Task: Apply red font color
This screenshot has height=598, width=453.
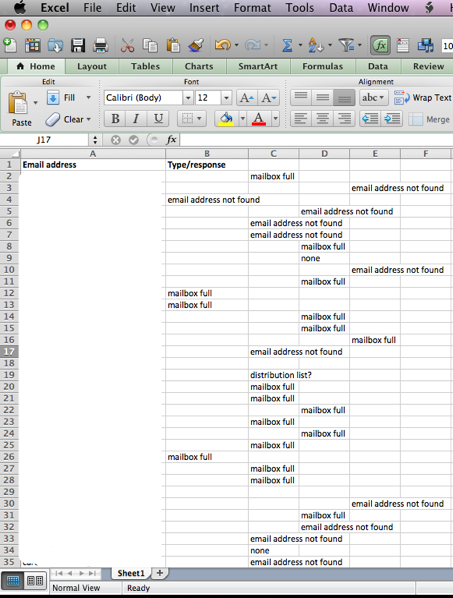Action: click(259, 119)
